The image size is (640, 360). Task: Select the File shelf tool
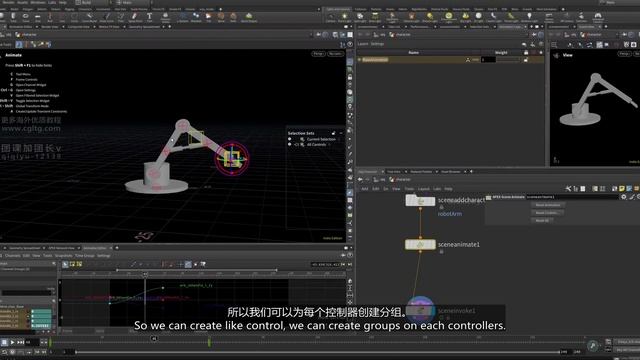pyautogui.click(x=209, y=17)
